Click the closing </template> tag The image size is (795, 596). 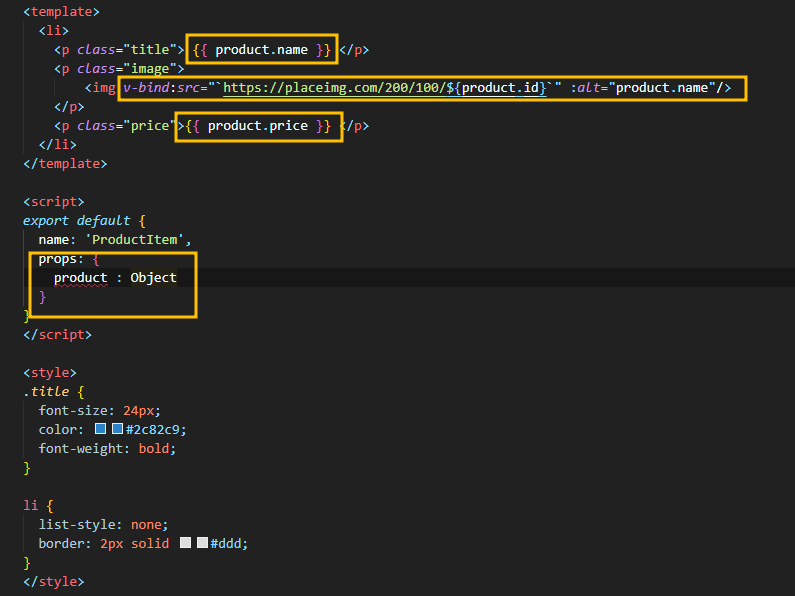pos(65,164)
